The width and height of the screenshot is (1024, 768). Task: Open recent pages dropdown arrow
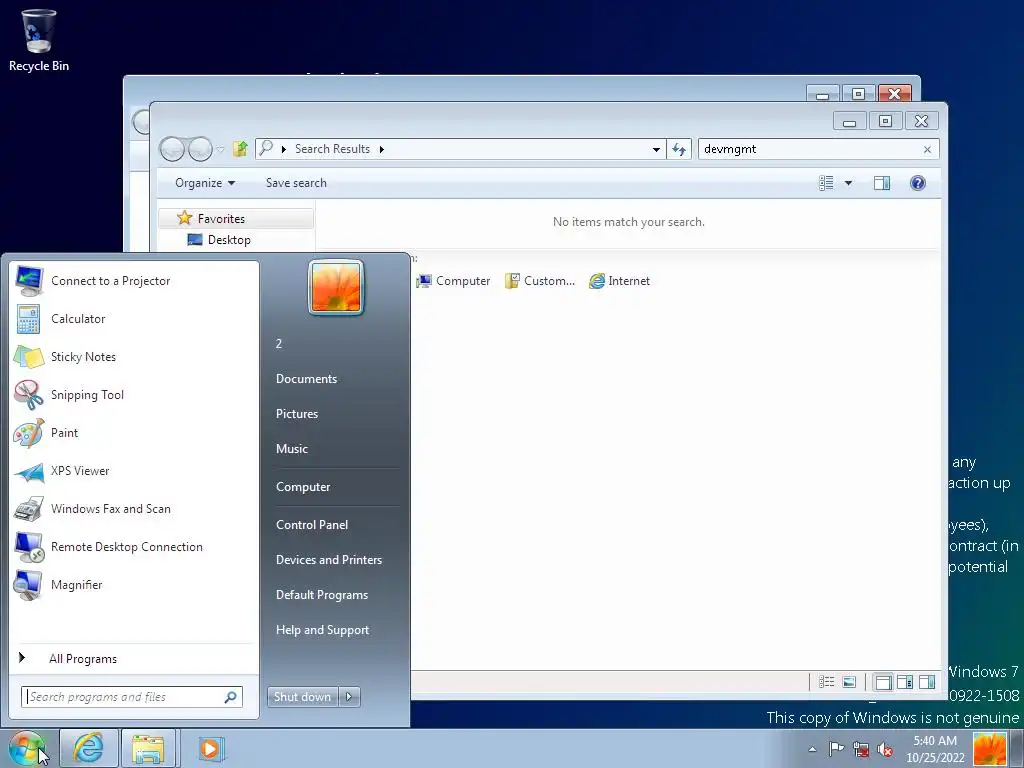coord(220,150)
